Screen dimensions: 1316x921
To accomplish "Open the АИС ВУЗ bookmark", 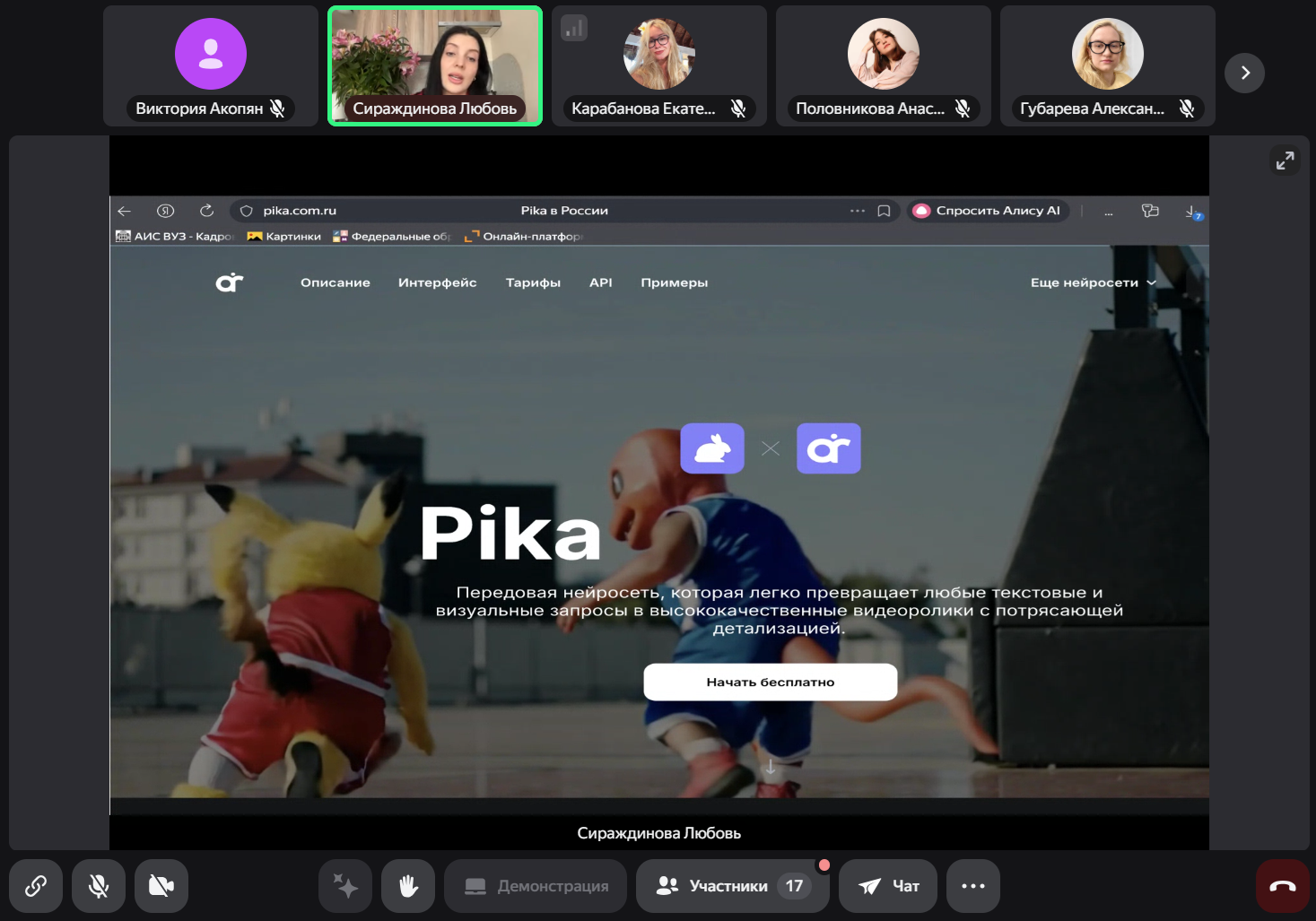I will [175, 237].
